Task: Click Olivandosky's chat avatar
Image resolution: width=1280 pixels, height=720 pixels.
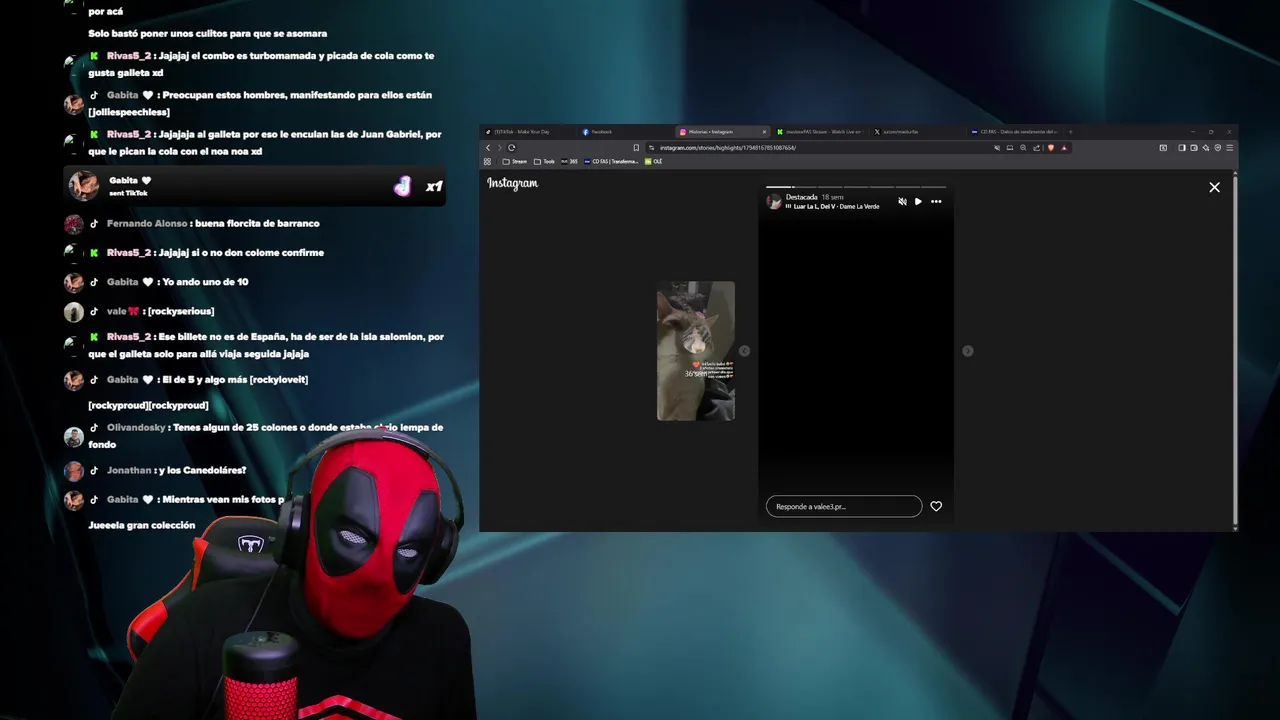Action: coord(74,437)
